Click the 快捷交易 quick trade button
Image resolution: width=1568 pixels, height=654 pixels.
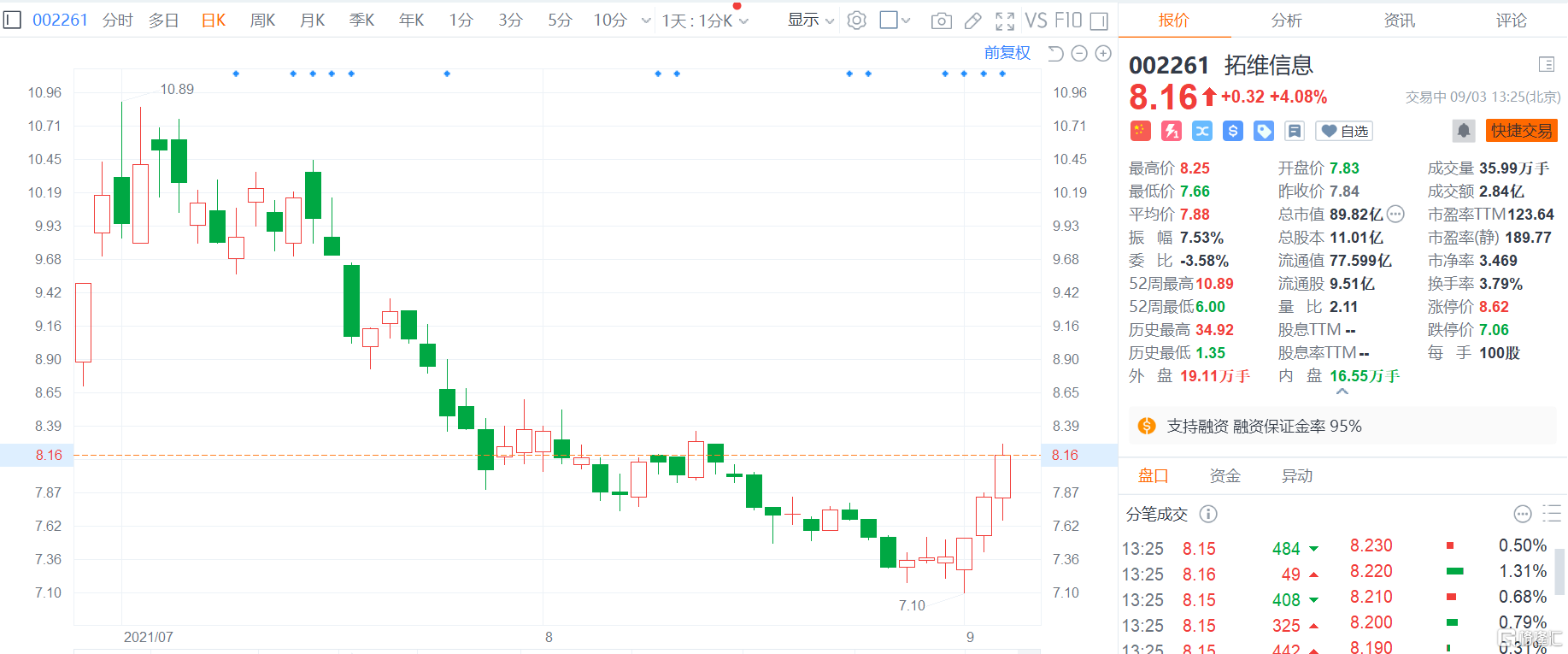(x=1522, y=131)
